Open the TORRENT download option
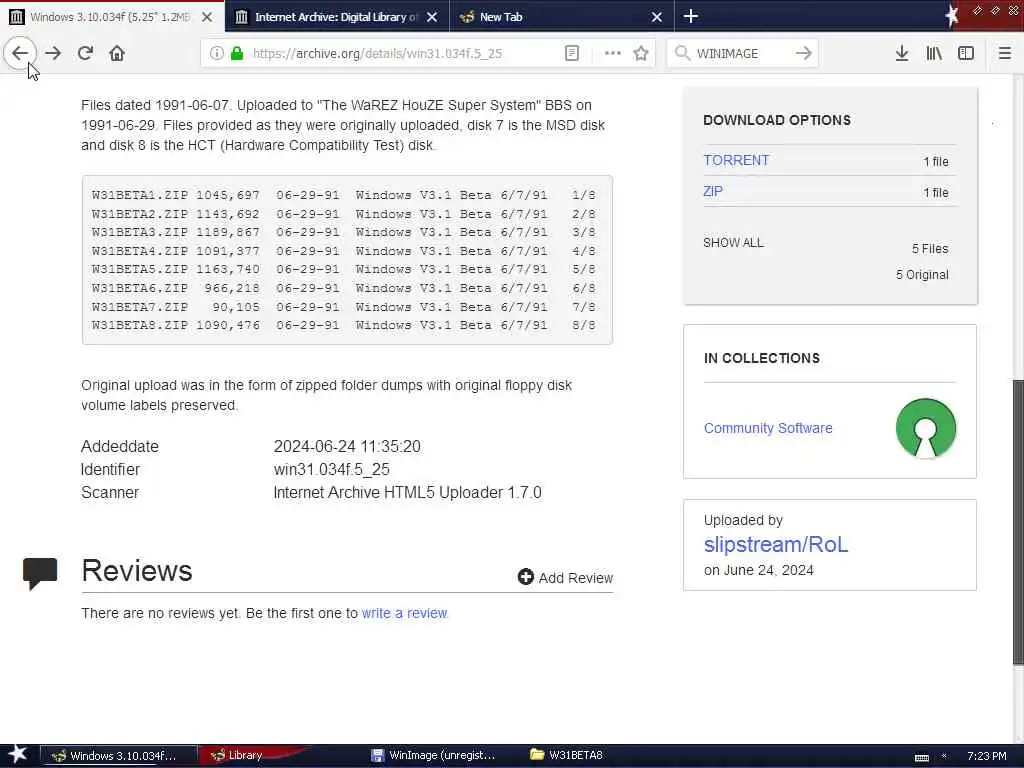This screenshot has width=1024, height=768. [736, 160]
